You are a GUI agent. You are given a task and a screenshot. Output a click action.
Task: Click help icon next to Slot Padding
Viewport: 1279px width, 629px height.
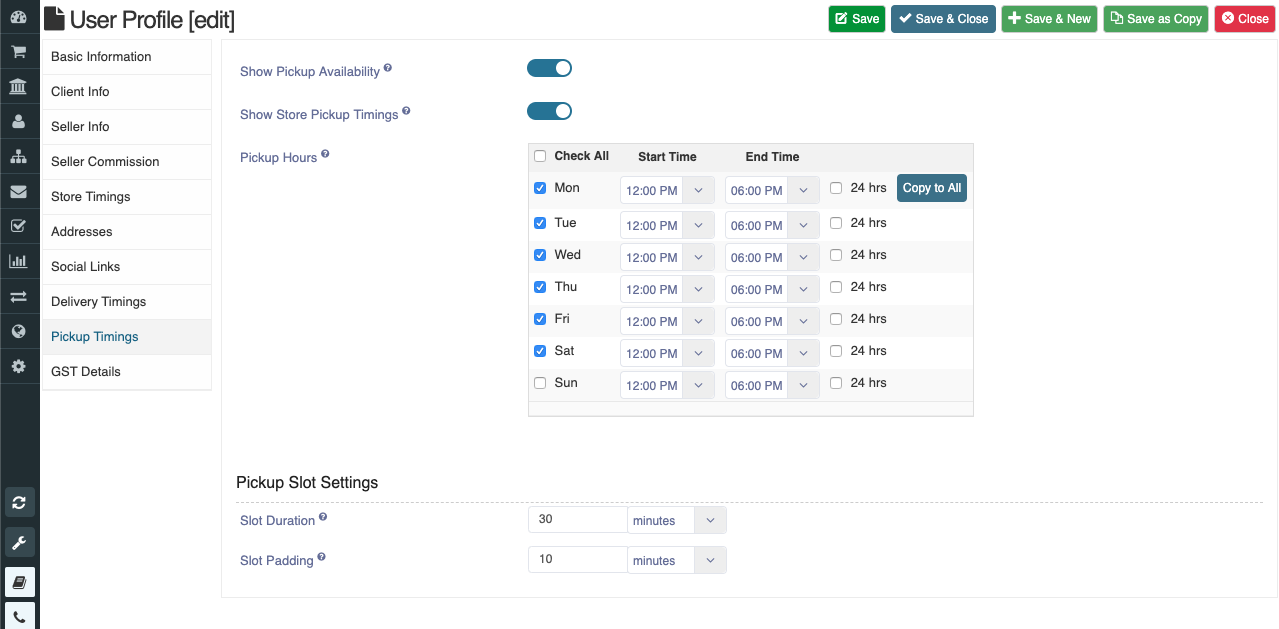coord(322,558)
